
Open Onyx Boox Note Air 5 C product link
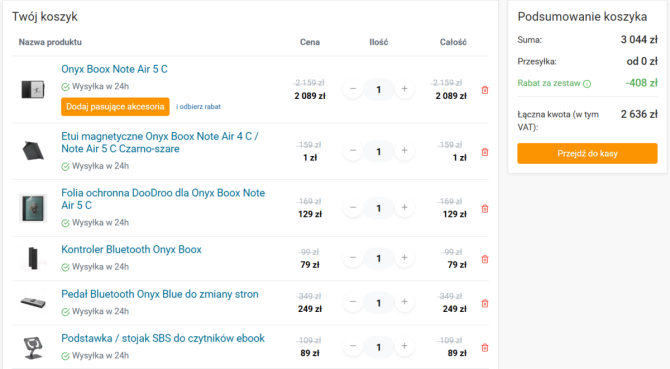pos(114,69)
